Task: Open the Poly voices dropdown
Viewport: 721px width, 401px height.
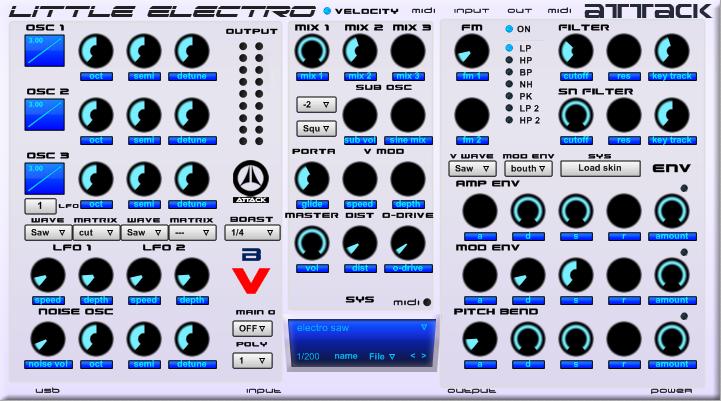Action: [252, 361]
